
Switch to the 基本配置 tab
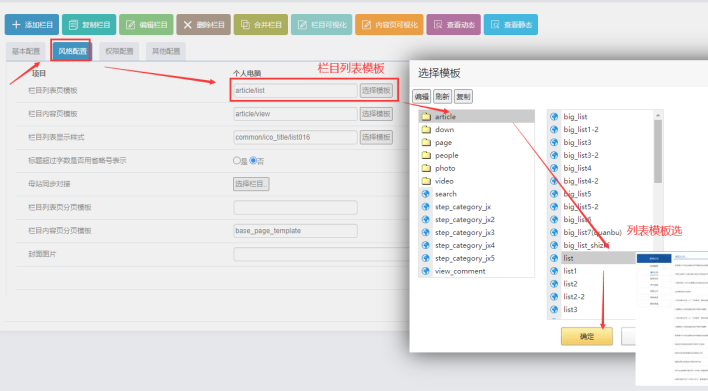[x=26, y=51]
